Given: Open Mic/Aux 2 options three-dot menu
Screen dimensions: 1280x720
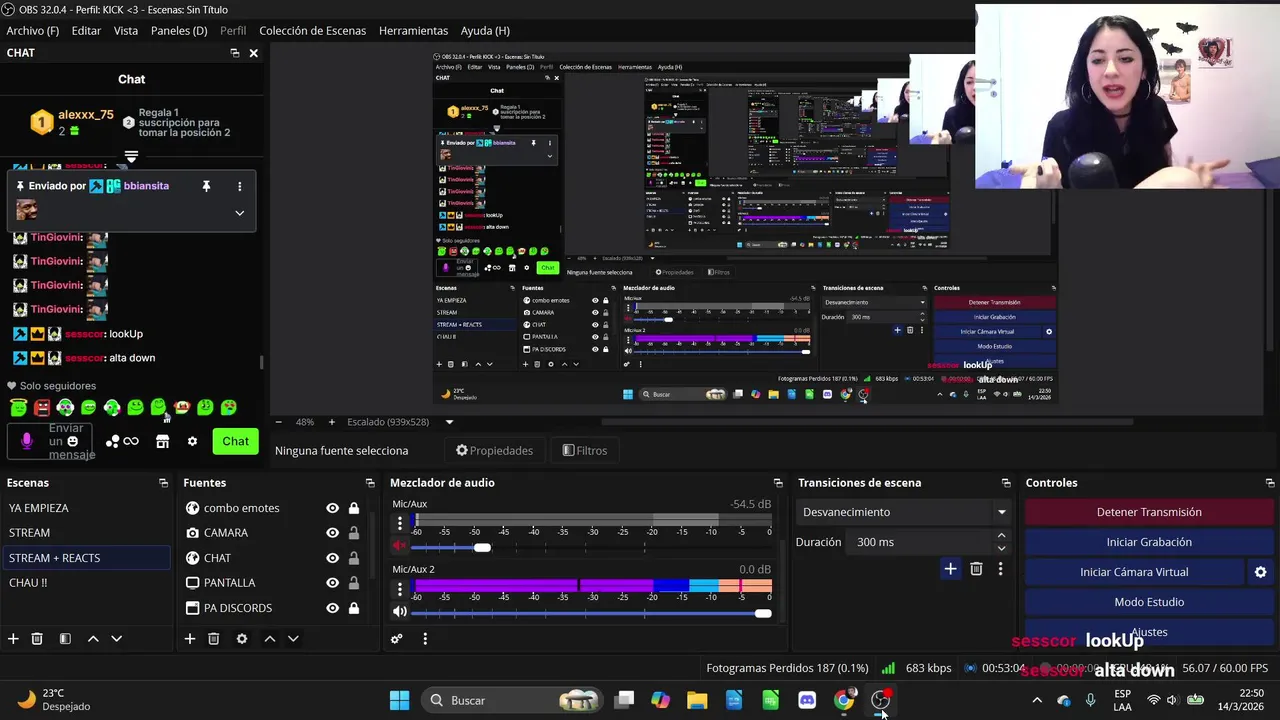Looking at the screenshot, I should point(400,588).
